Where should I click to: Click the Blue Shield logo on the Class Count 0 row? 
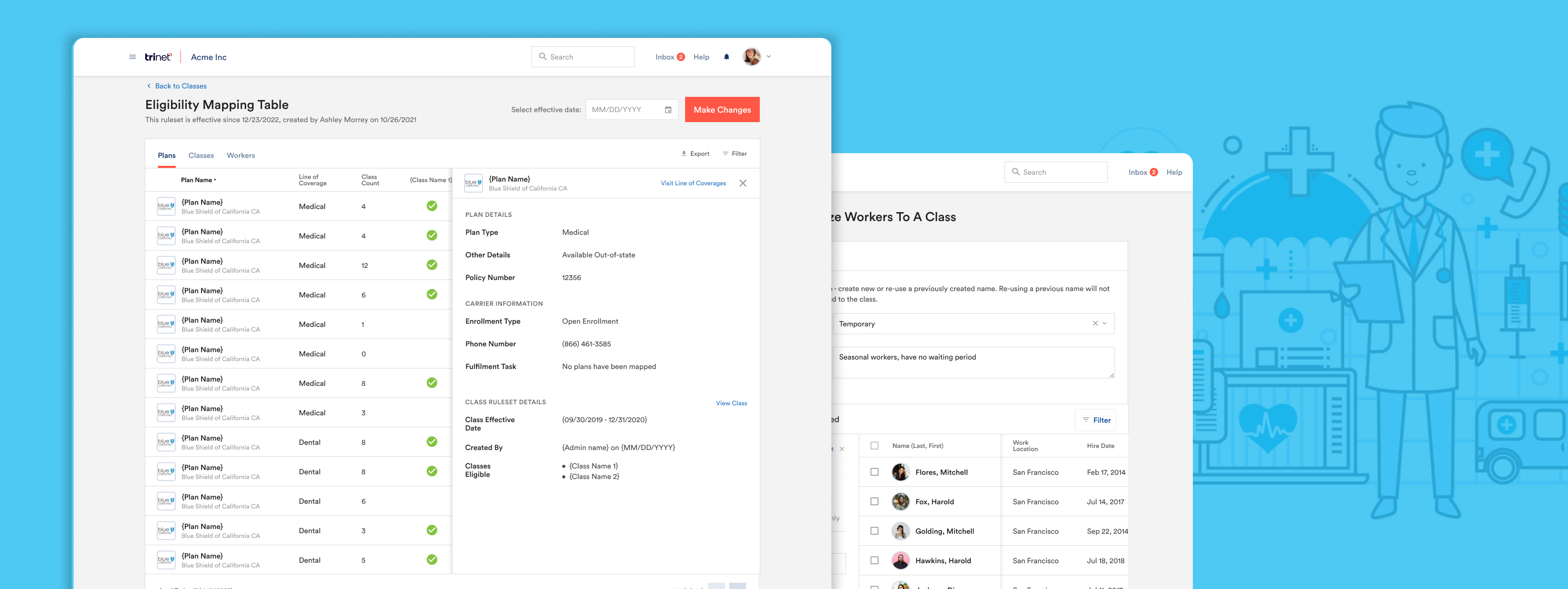pos(166,353)
